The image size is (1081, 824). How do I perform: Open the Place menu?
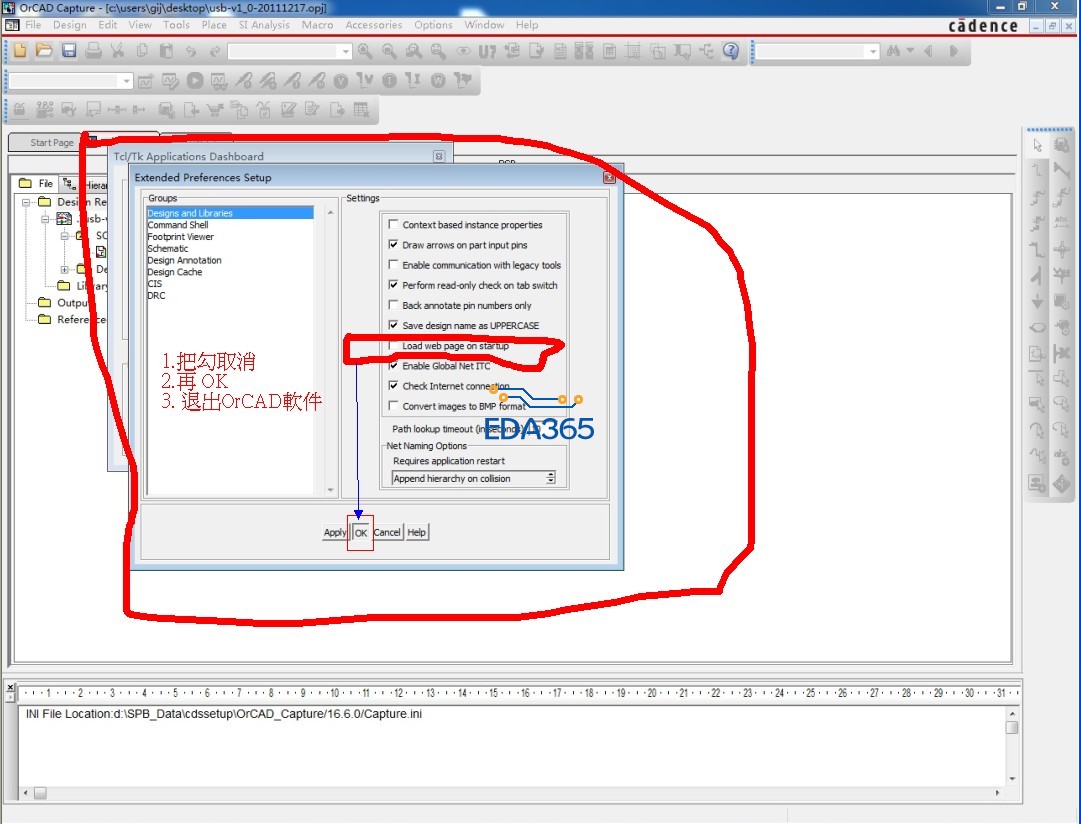pos(214,25)
